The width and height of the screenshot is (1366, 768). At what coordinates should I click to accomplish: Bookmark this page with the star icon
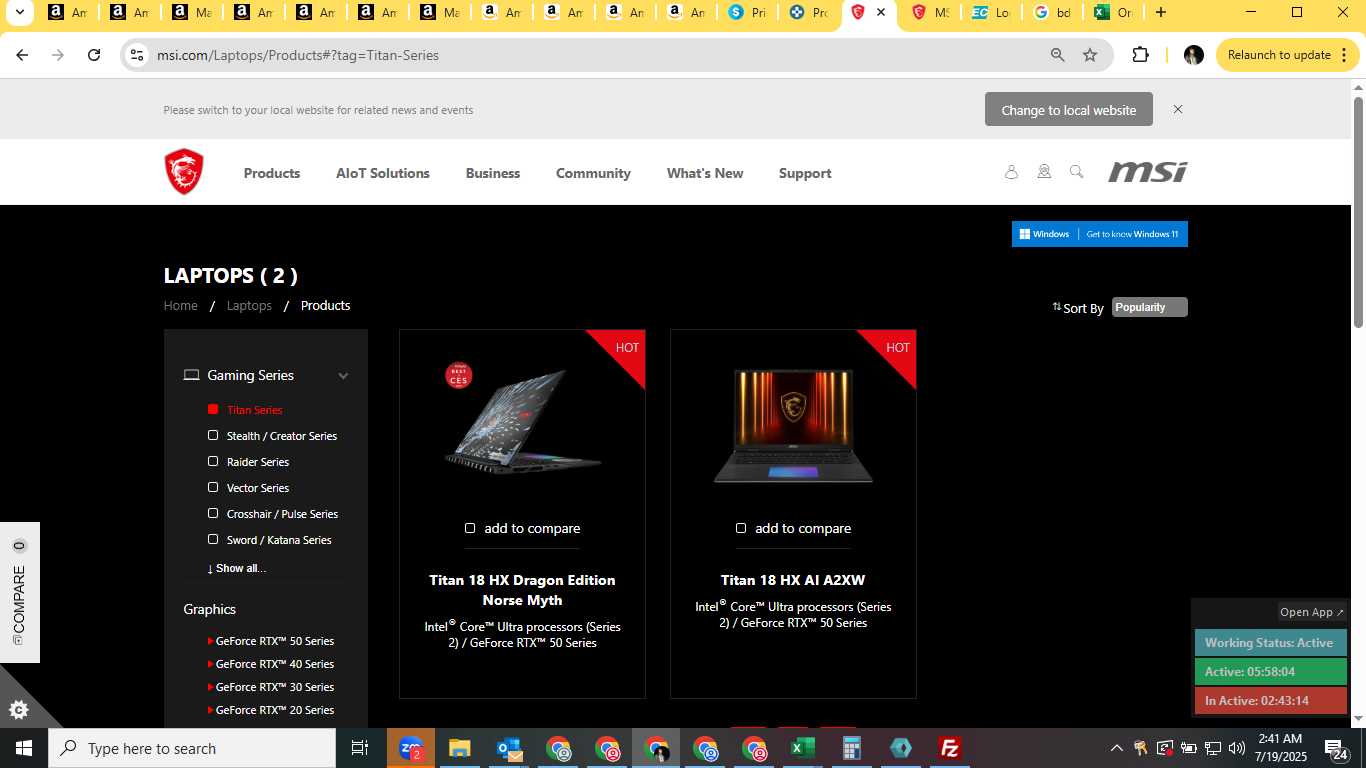[x=1090, y=55]
